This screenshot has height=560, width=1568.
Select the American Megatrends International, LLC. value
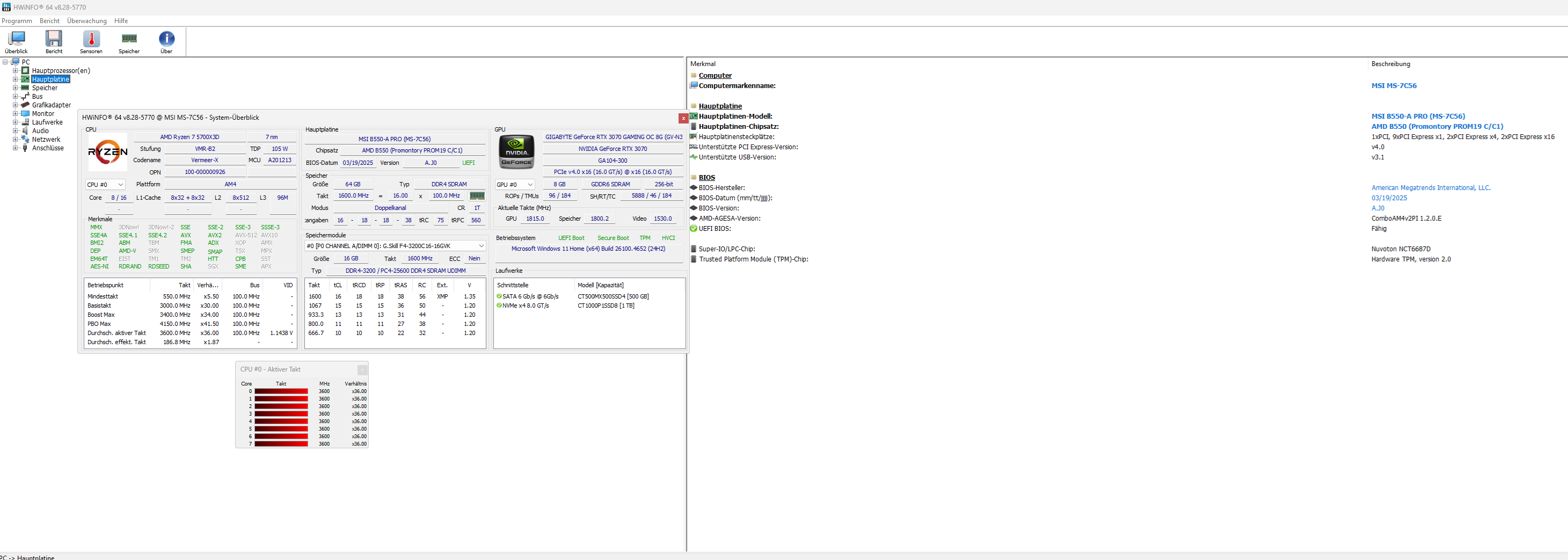pos(1431,187)
